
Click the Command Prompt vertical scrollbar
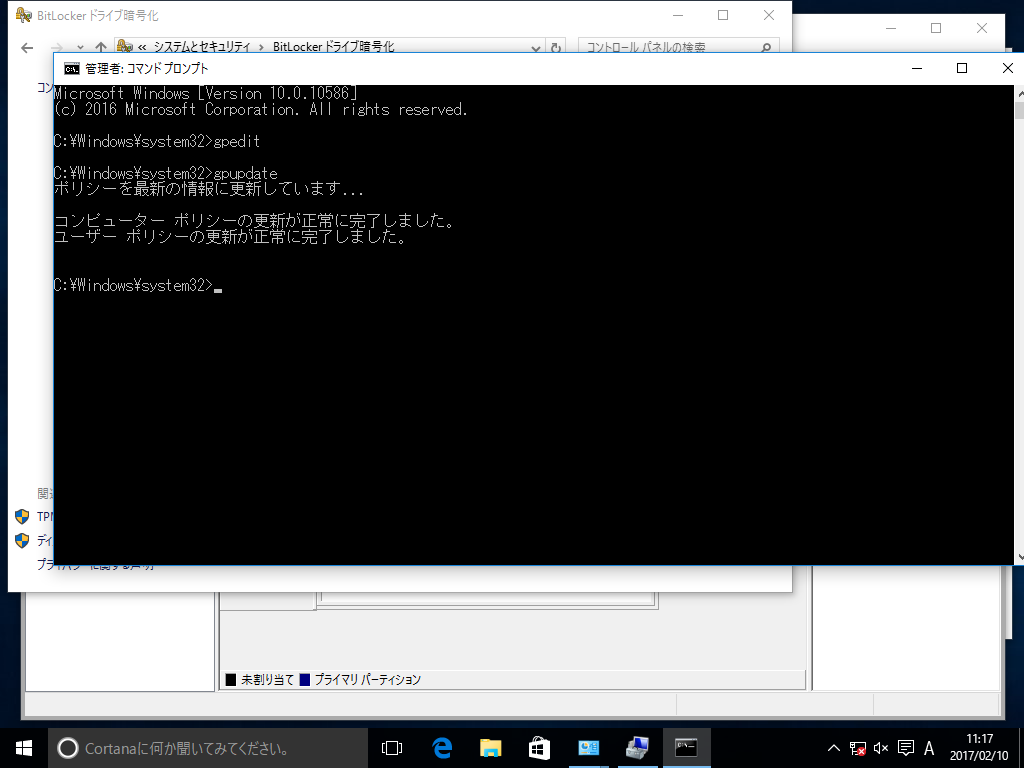click(x=1019, y=325)
